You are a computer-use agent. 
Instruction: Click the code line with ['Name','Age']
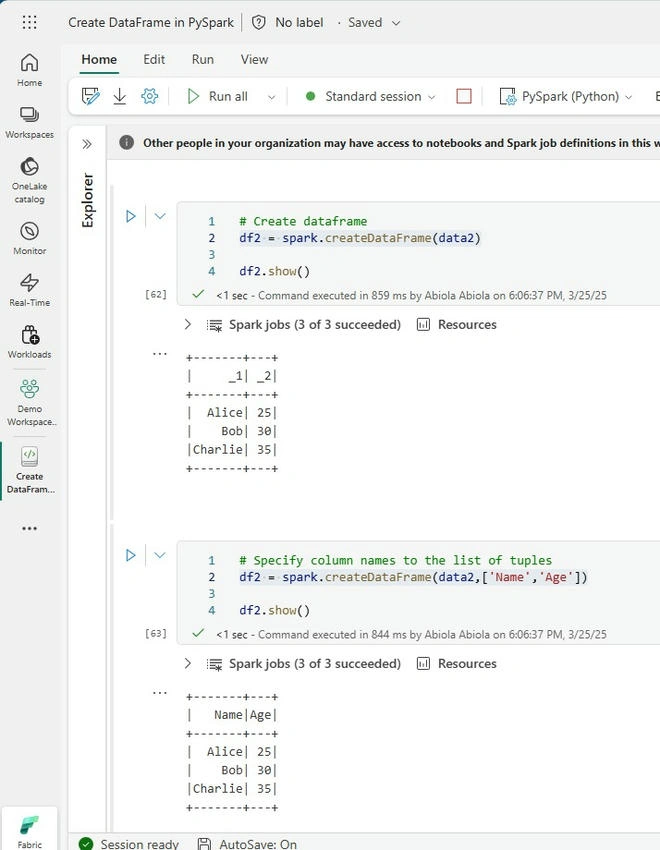click(413, 577)
